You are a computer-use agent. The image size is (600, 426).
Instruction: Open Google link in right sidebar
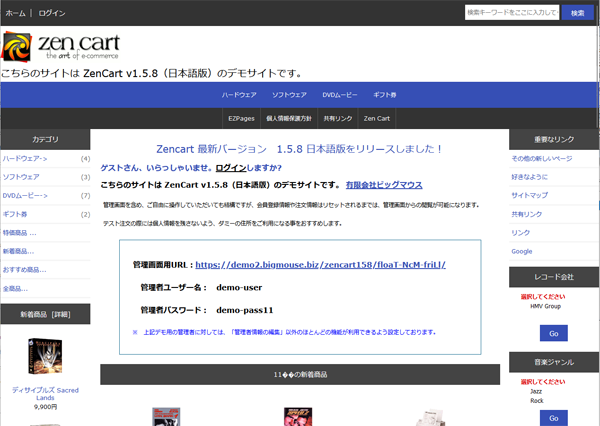[522, 251]
